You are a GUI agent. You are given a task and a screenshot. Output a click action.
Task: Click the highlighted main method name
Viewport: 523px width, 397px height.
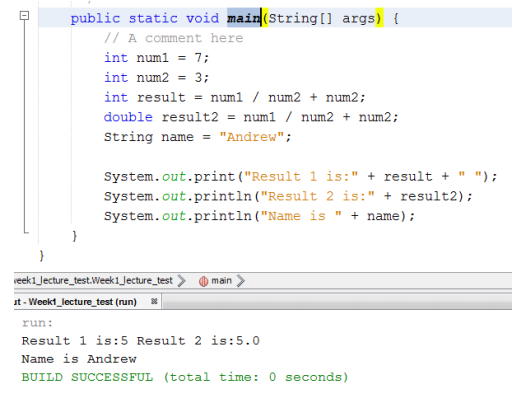point(244,18)
